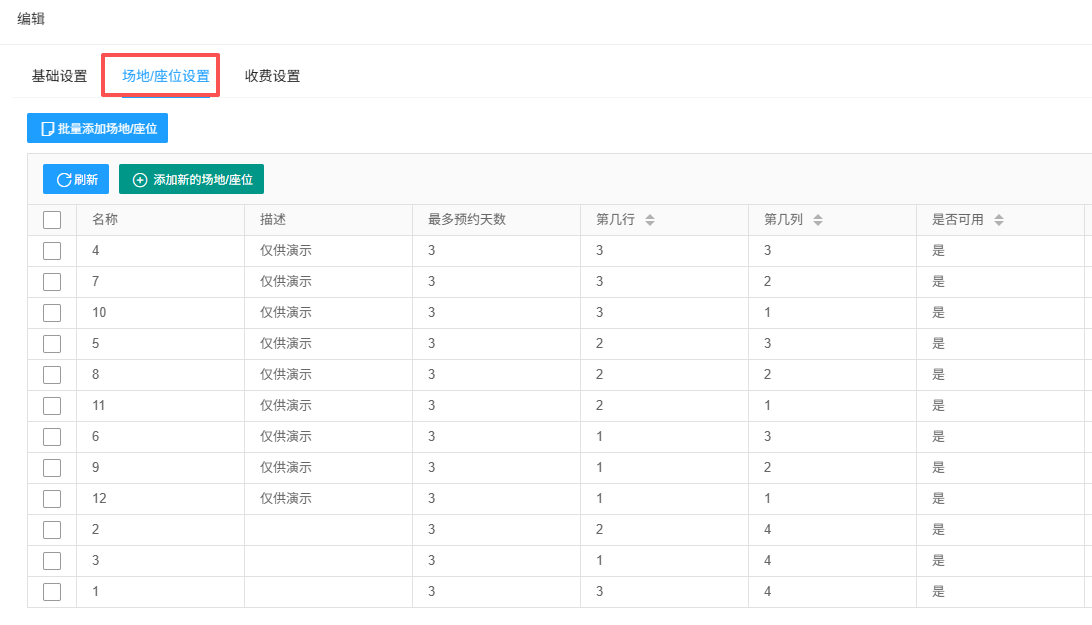Screen dimensions: 1092x625
Task: Select the checkbox beside row named 2
Action: (x=52, y=530)
